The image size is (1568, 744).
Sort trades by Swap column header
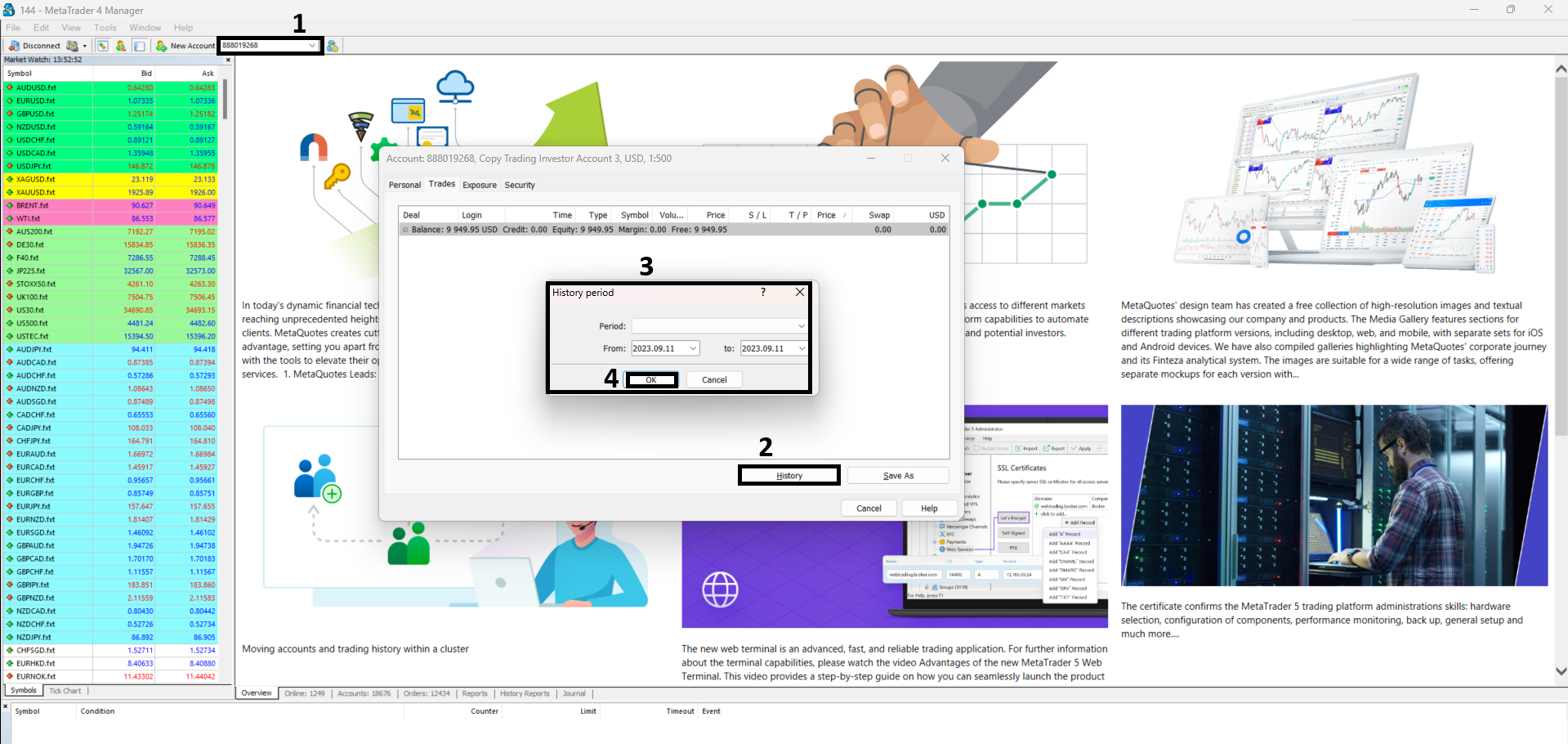(873, 215)
